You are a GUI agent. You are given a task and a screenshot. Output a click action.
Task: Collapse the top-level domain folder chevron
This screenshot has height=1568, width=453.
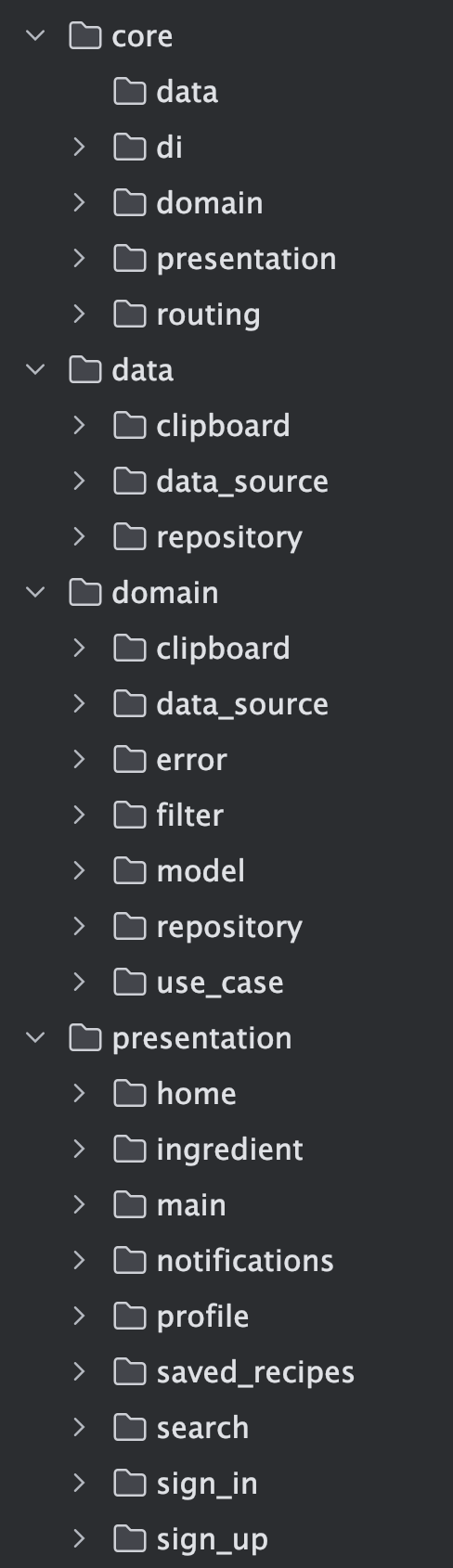(35, 593)
